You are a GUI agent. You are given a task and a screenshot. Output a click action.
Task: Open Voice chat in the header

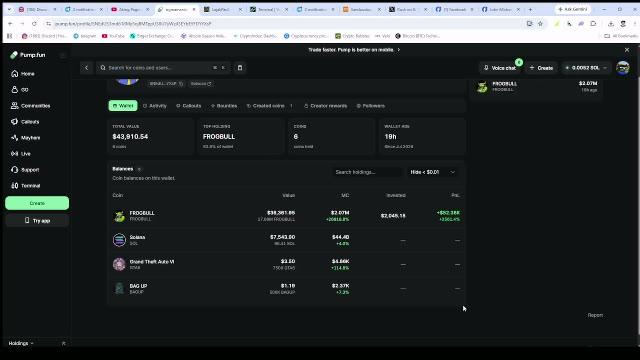(x=500, y=68)
